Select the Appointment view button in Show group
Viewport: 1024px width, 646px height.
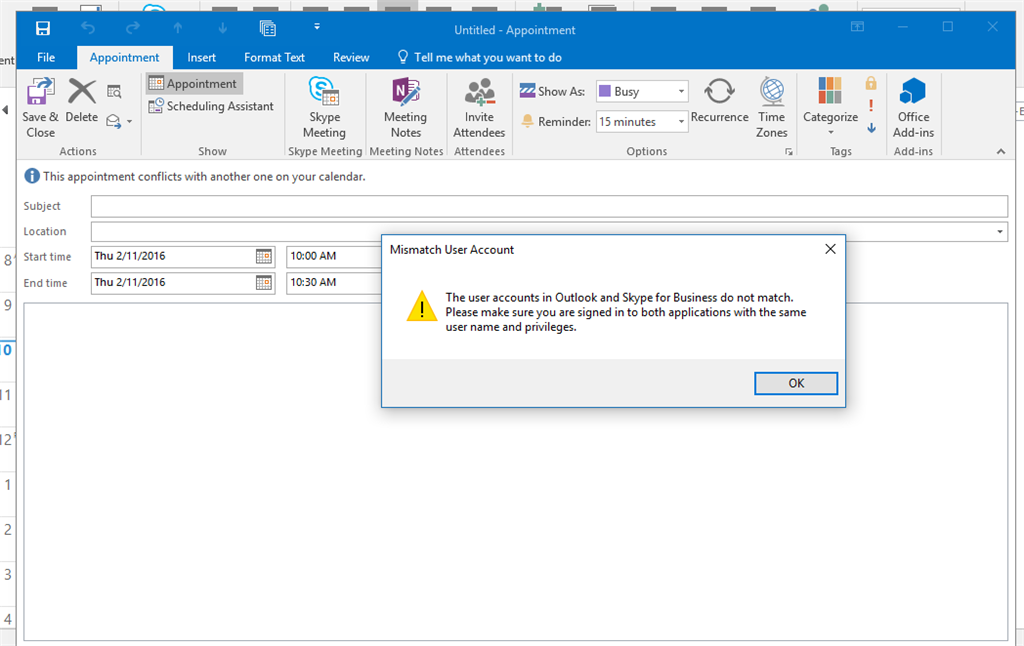(194, 84)
